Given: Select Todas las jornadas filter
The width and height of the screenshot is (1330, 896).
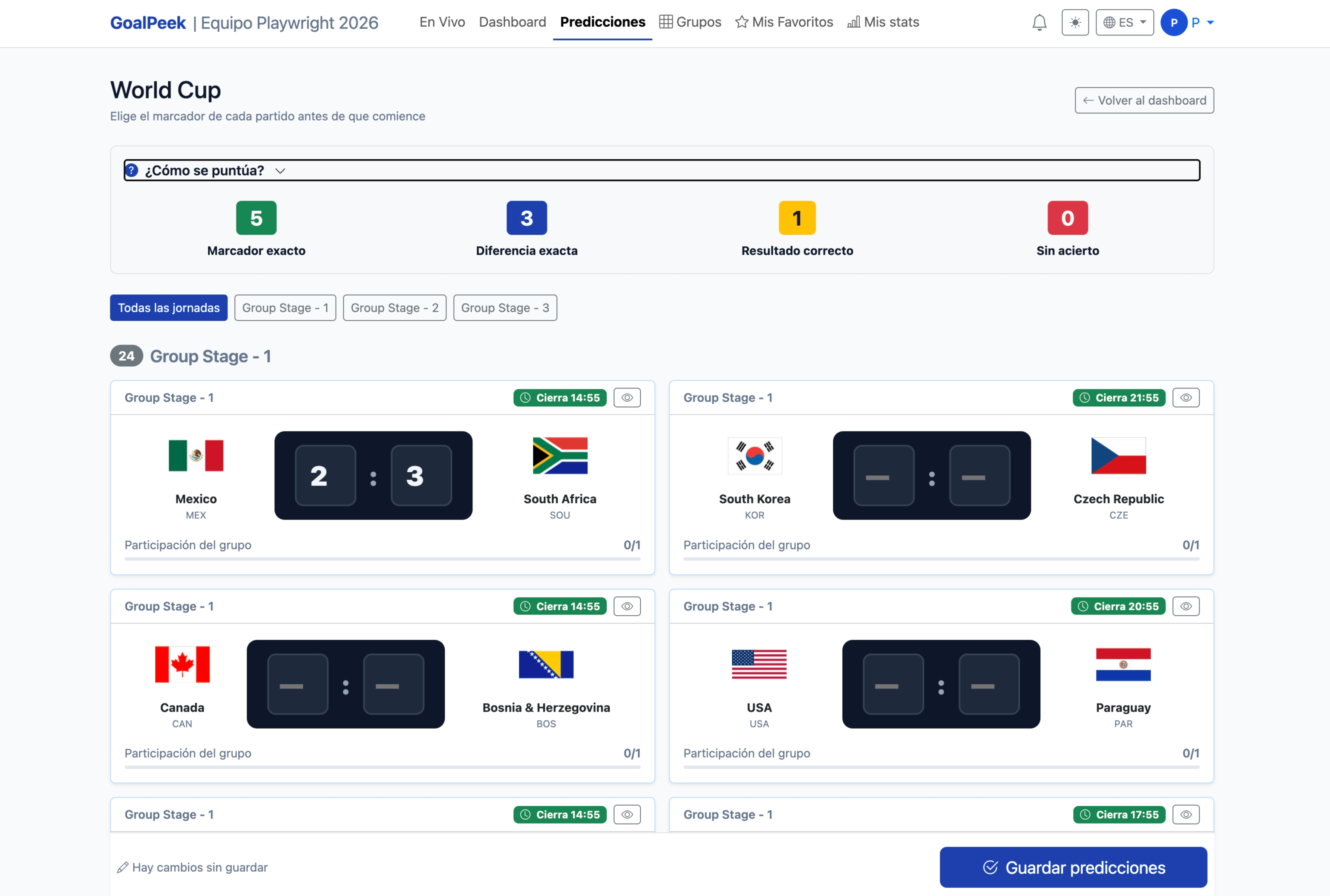Looking at the screenshot, I should coord(169,308).
